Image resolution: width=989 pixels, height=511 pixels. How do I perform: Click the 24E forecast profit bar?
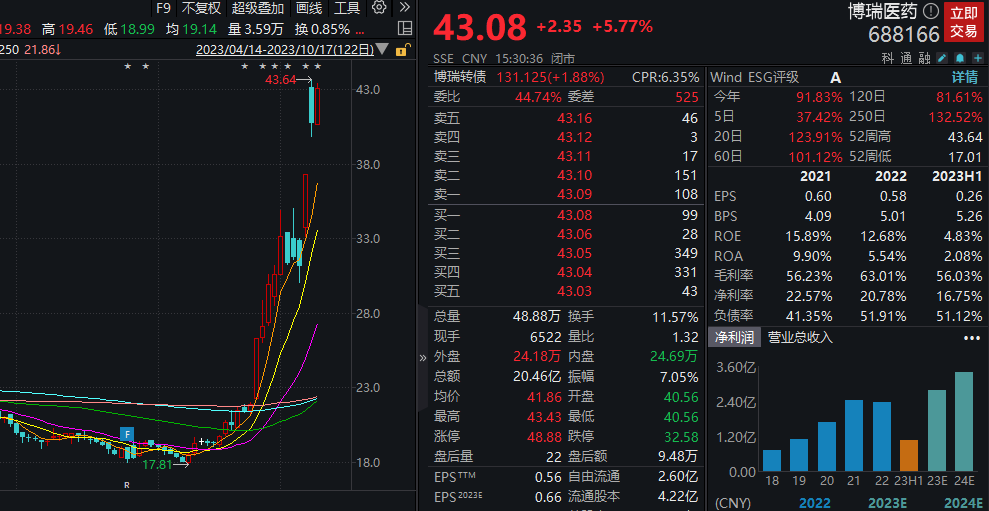tap(964, 421)
